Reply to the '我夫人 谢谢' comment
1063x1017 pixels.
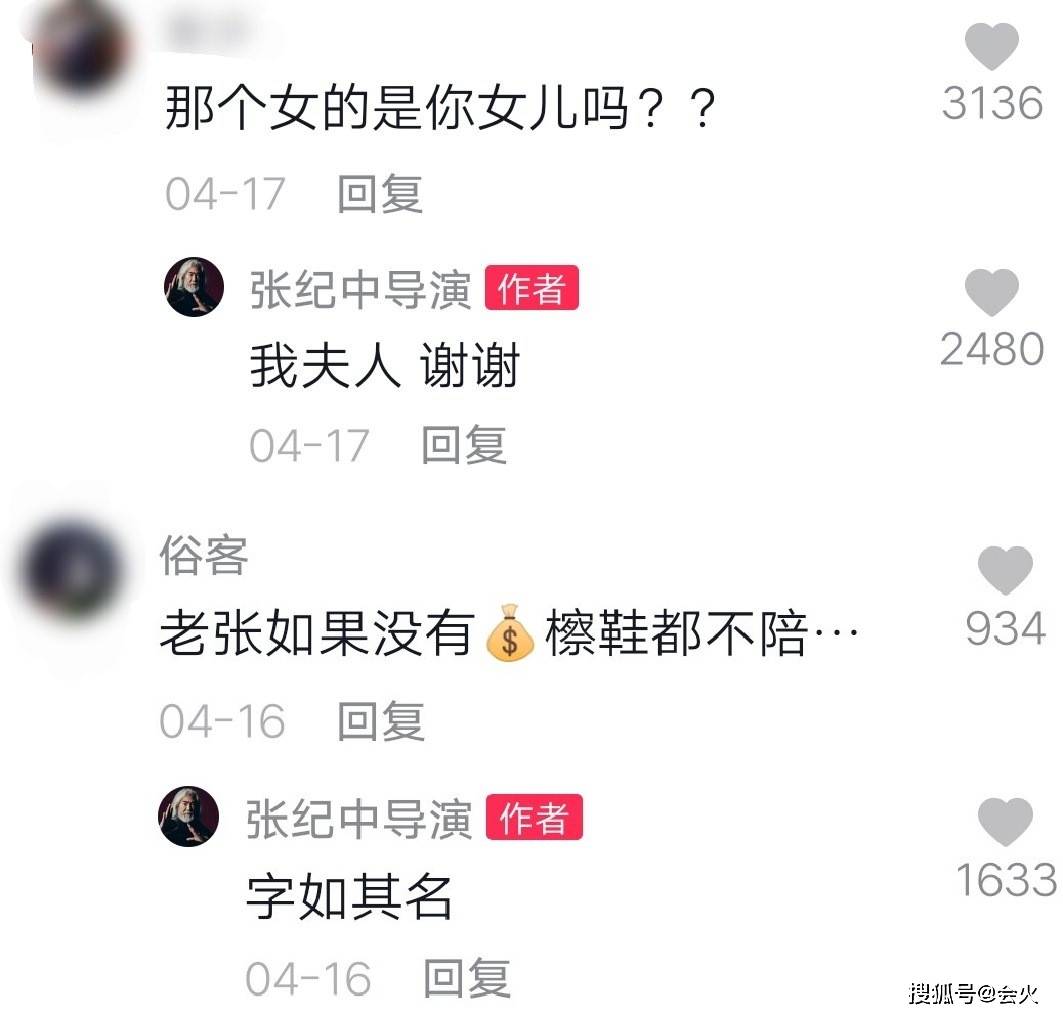464,445
